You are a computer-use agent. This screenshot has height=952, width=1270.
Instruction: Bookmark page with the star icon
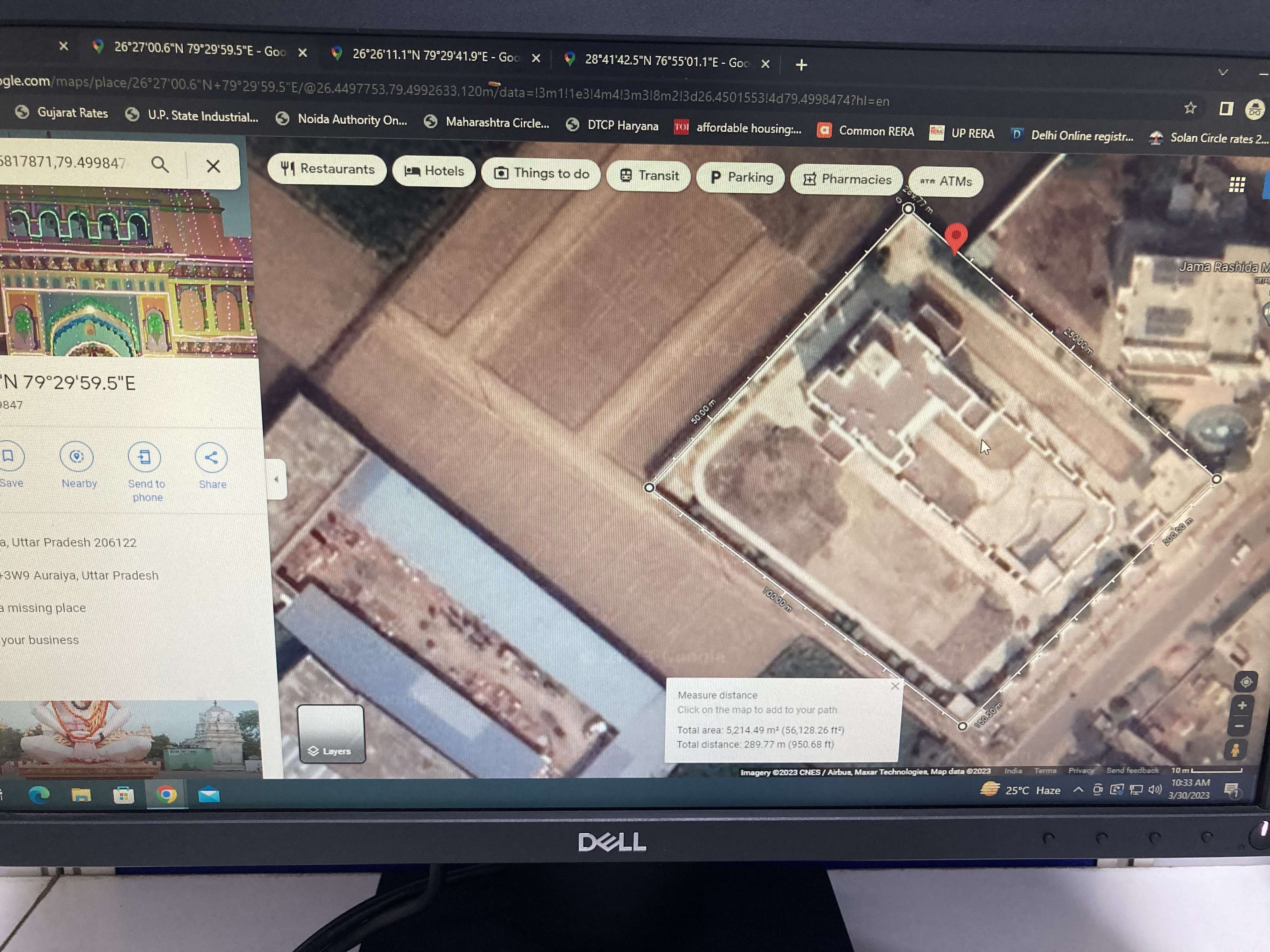(1190, 108)
